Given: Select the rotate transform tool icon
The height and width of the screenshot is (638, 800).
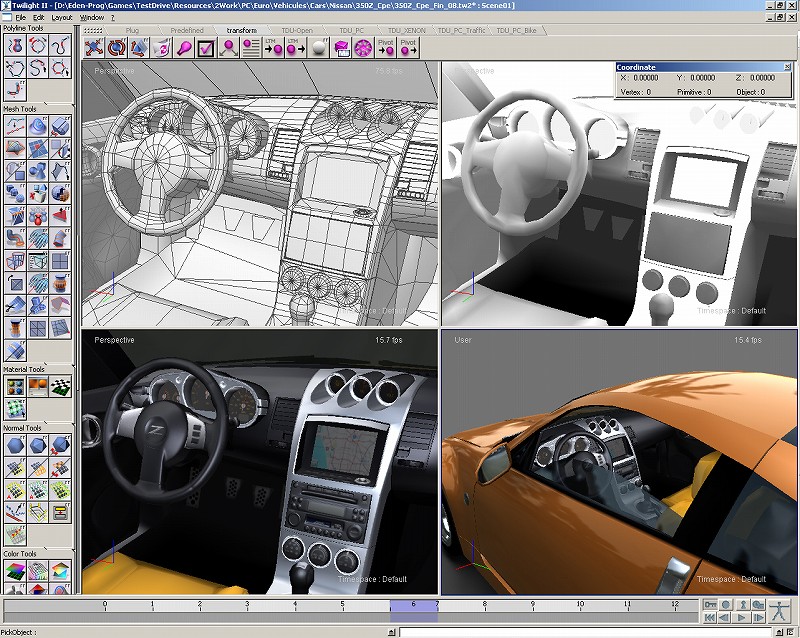Looking at the screenshot, I should 116,47.
